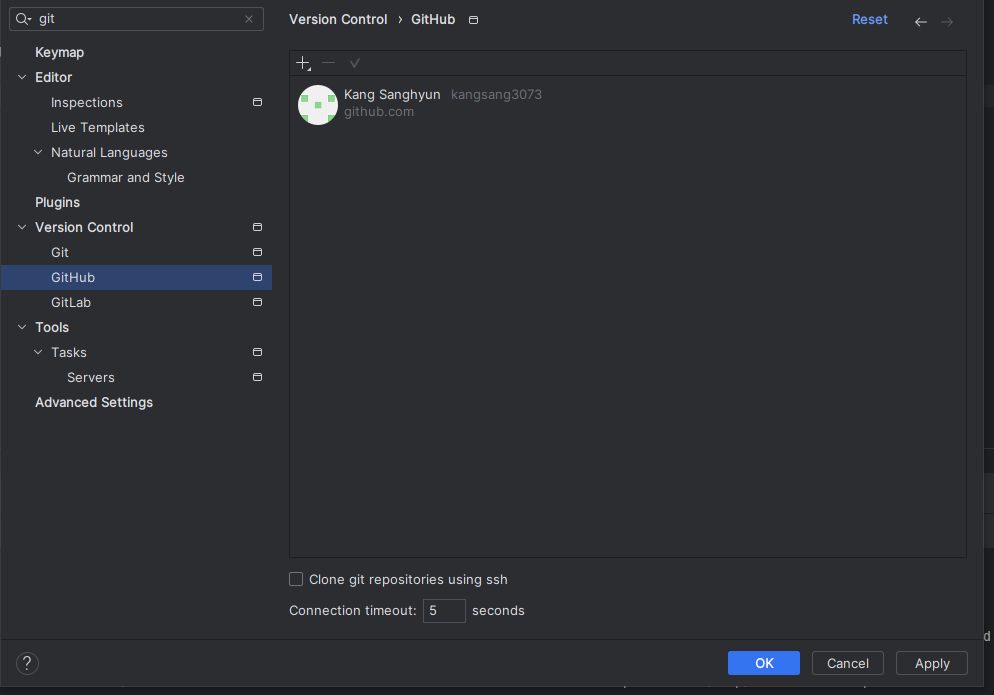This screenshot has height=695, width=994.
Task: Click Version Control in the breadcrumb
Action: 338,20
